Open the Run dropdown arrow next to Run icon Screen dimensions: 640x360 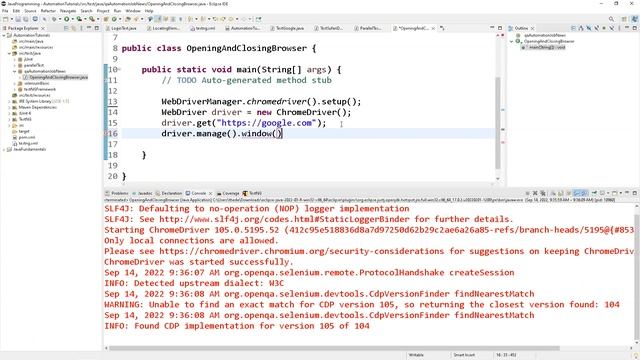pyautogui.click(x=72, y=19)
